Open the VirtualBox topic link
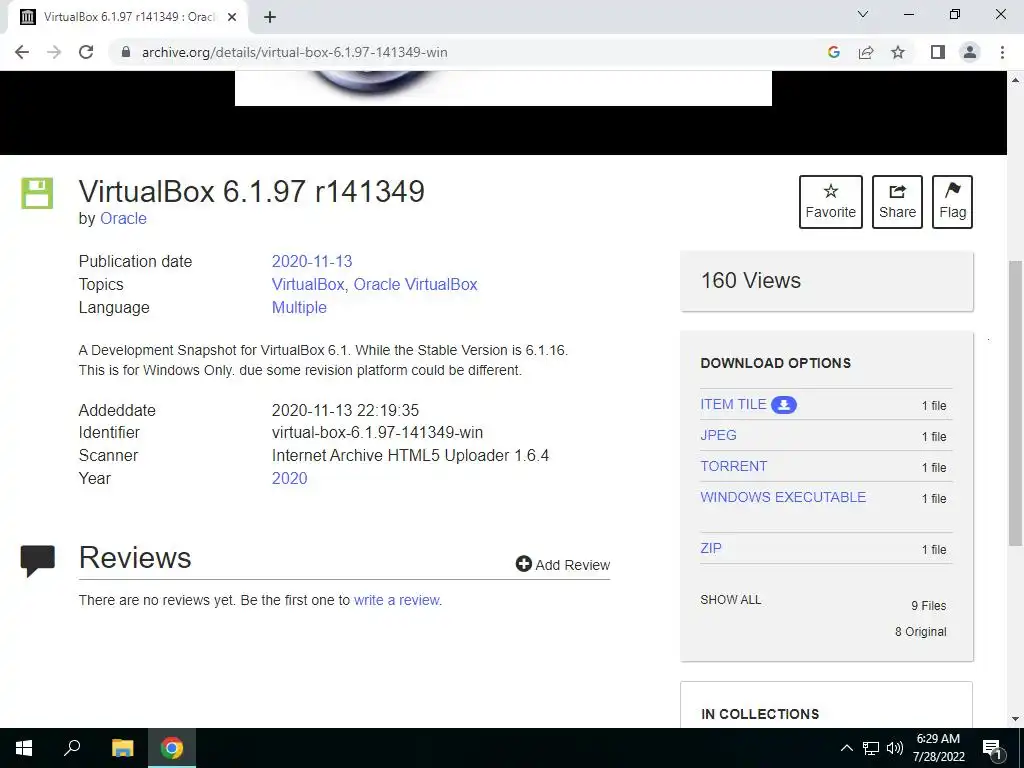The image size is (1024, 768). point(308,285)
